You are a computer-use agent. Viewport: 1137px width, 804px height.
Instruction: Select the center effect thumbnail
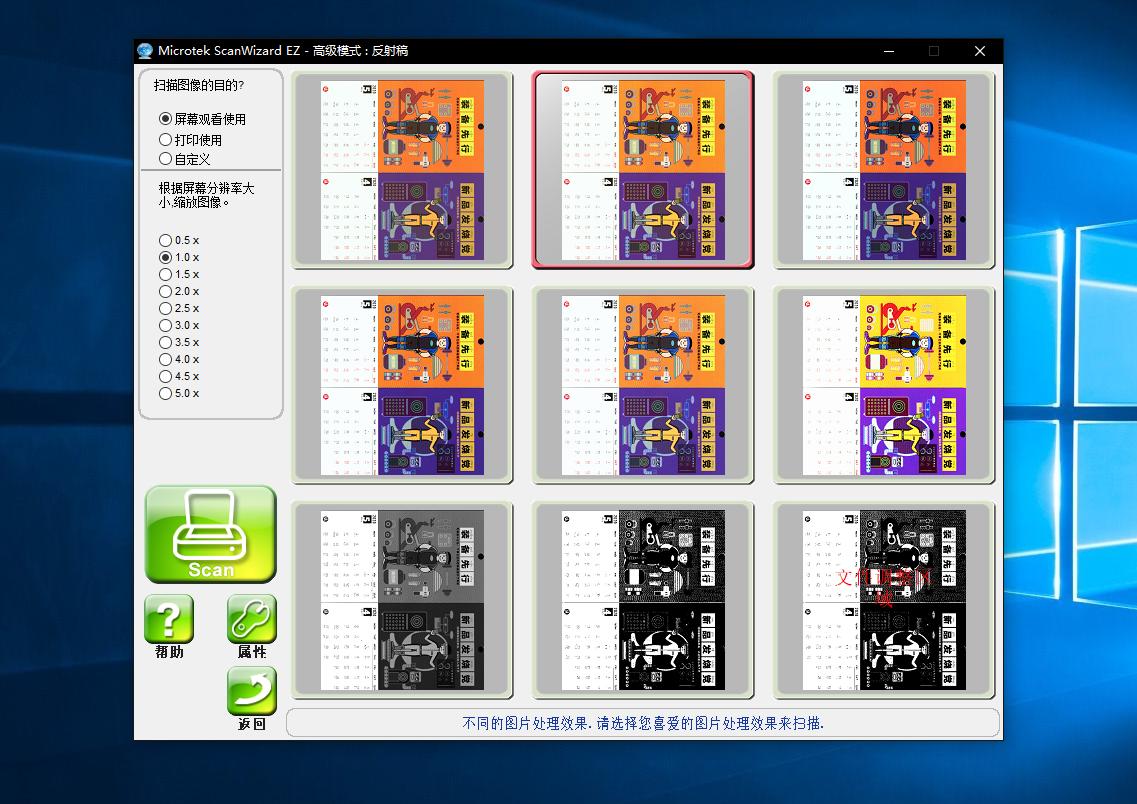pos(643,385)
